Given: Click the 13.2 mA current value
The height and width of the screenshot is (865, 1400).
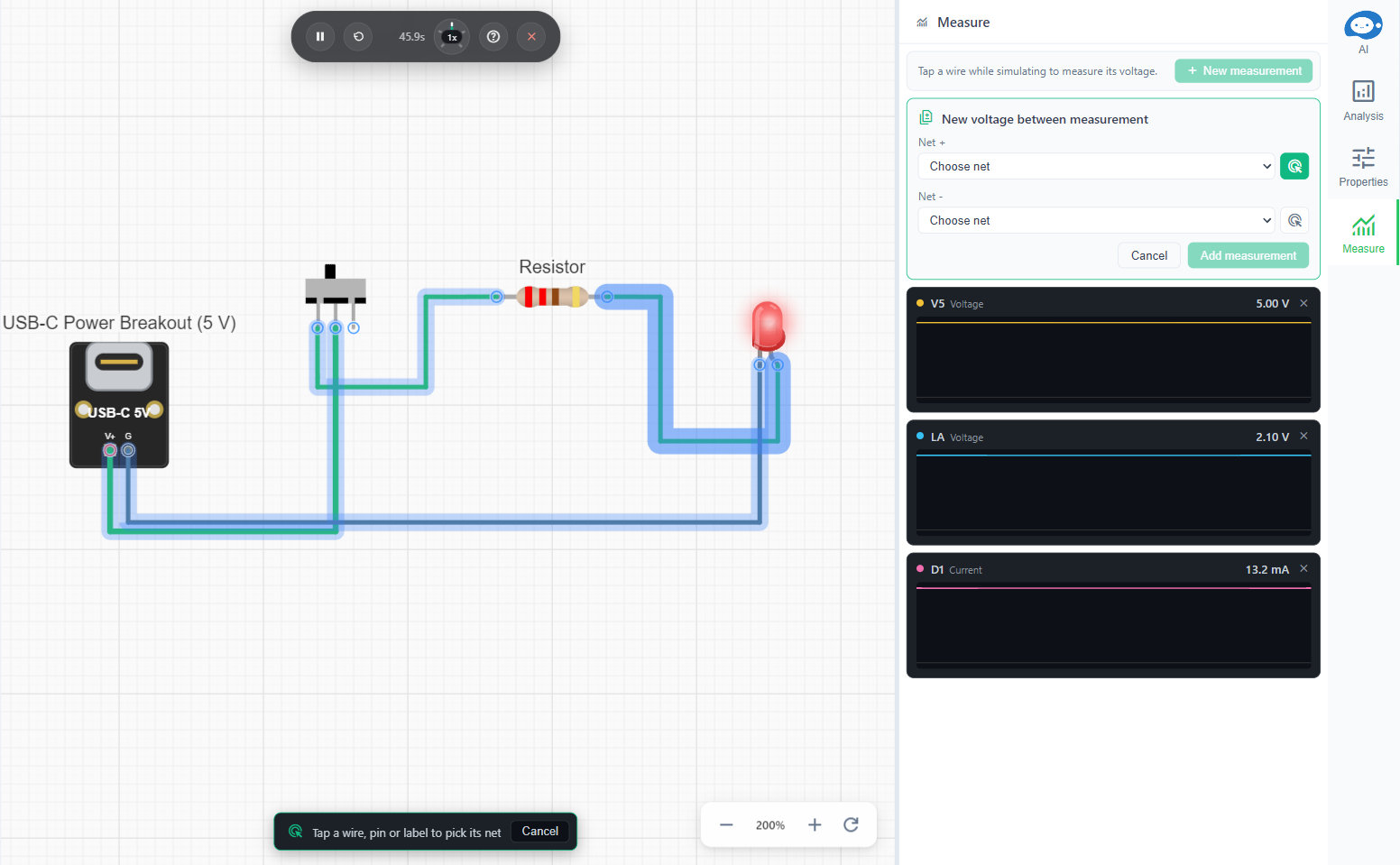Looking at the screenshot, I should point(1267,570).
